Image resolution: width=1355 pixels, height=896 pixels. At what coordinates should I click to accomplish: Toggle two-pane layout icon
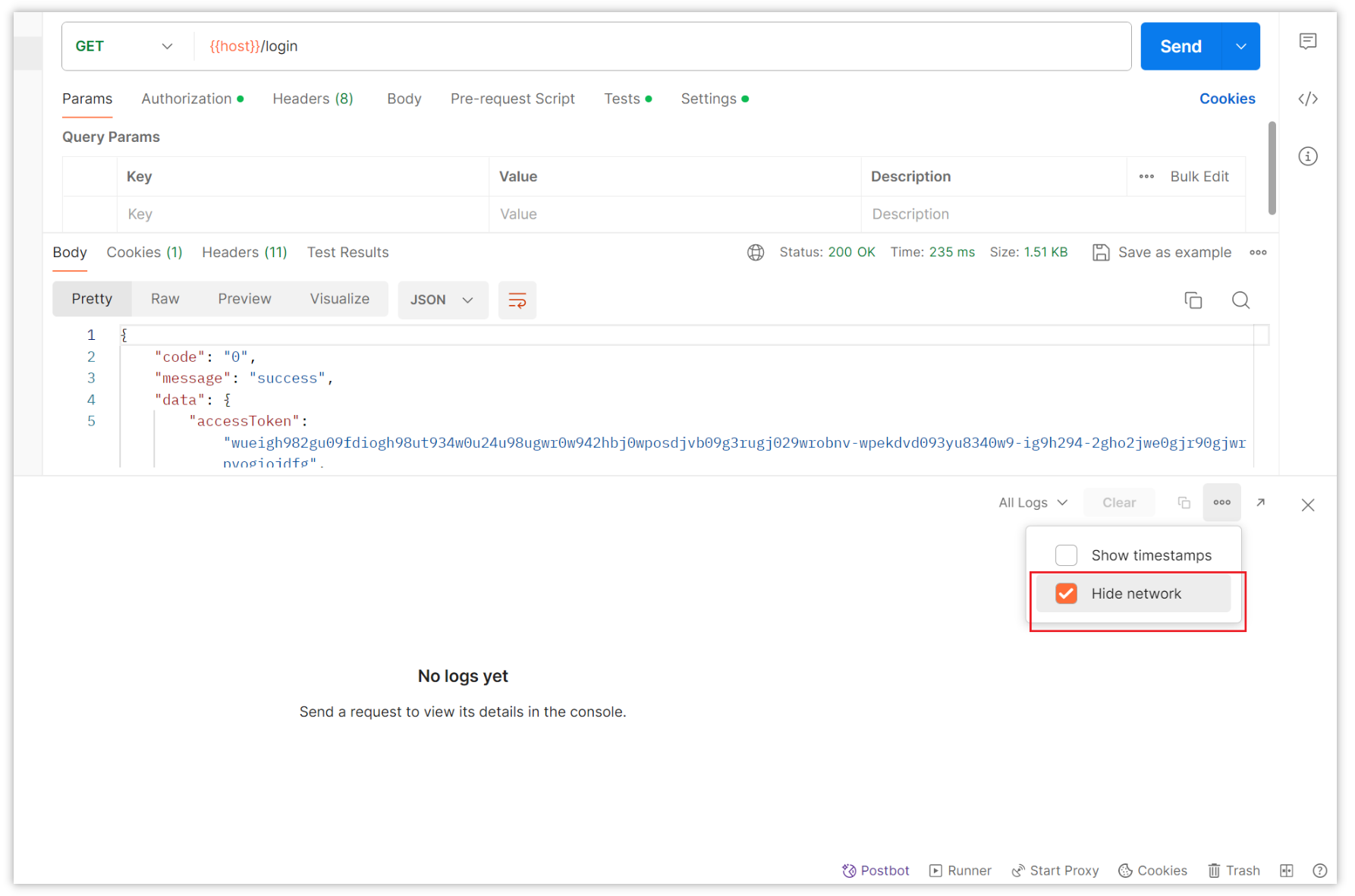point(1286,871)
